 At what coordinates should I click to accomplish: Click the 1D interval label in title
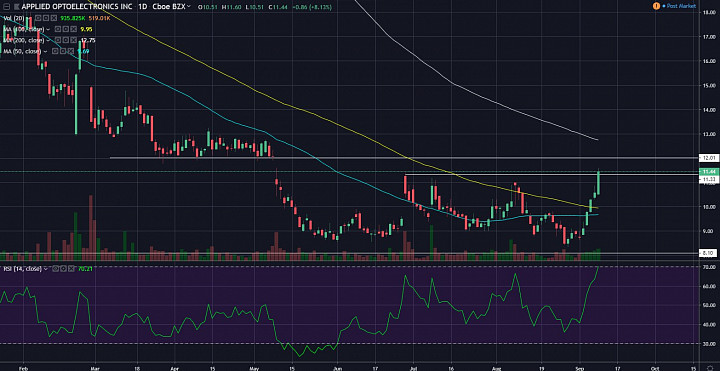[143, 6]
